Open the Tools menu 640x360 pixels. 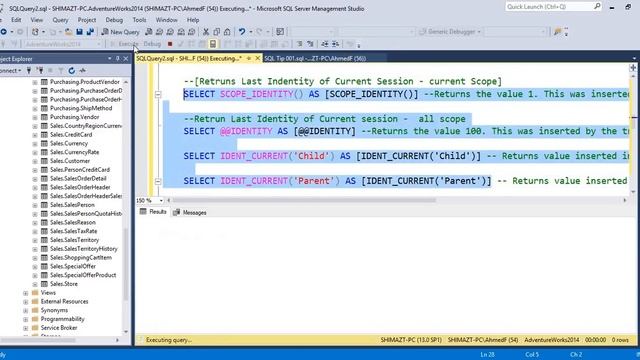coord(139,20)
